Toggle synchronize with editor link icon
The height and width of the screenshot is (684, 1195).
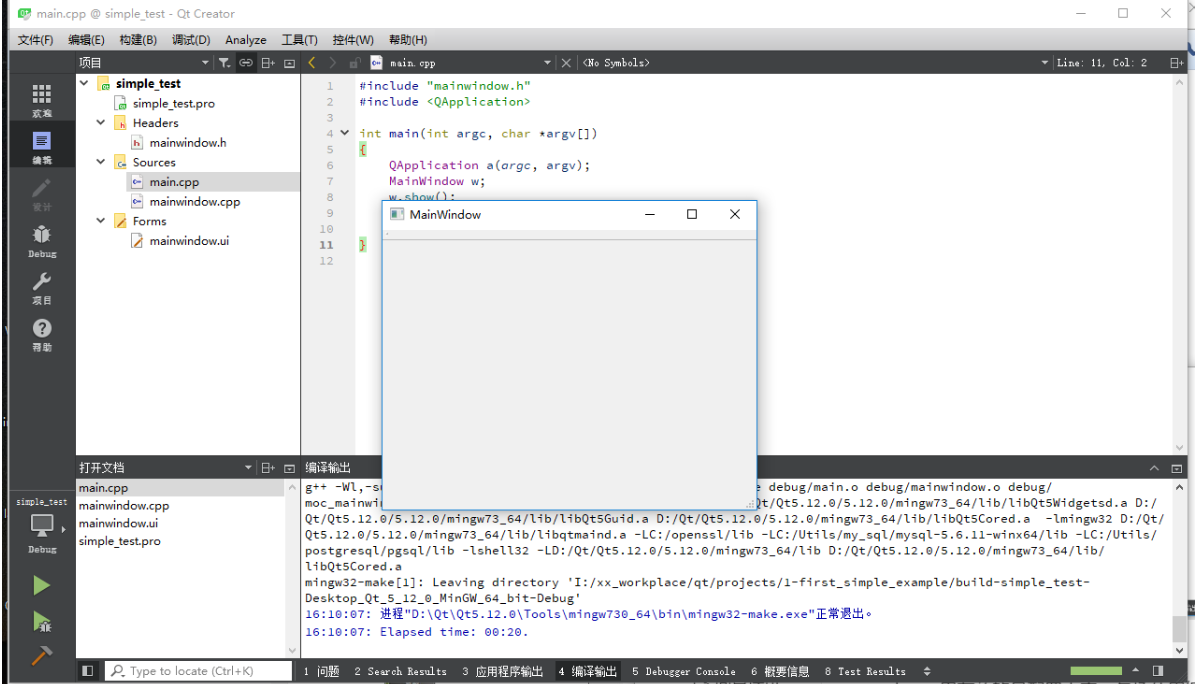(245, 63)
